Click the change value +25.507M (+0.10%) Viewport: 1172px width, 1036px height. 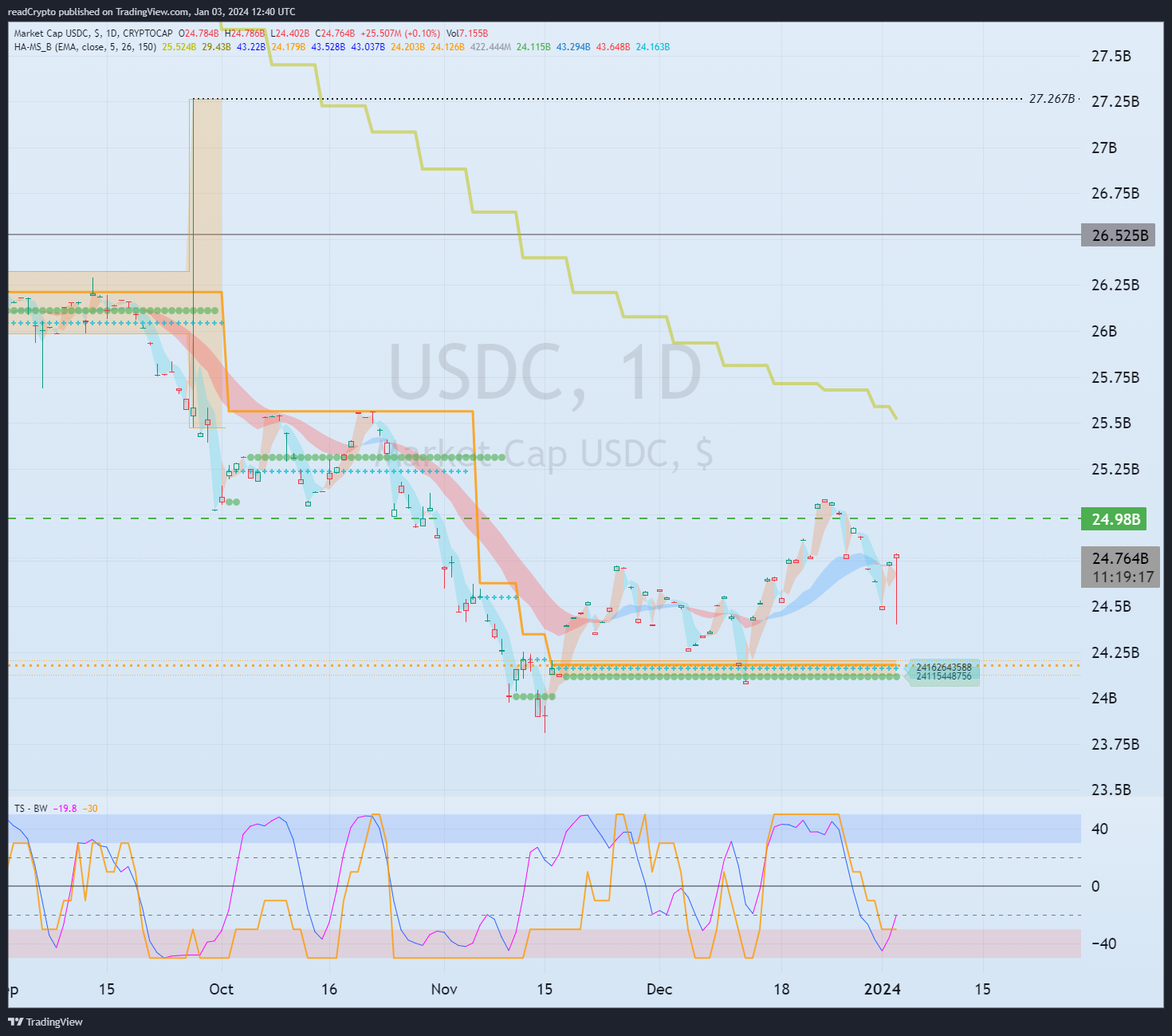coord(400,33)
